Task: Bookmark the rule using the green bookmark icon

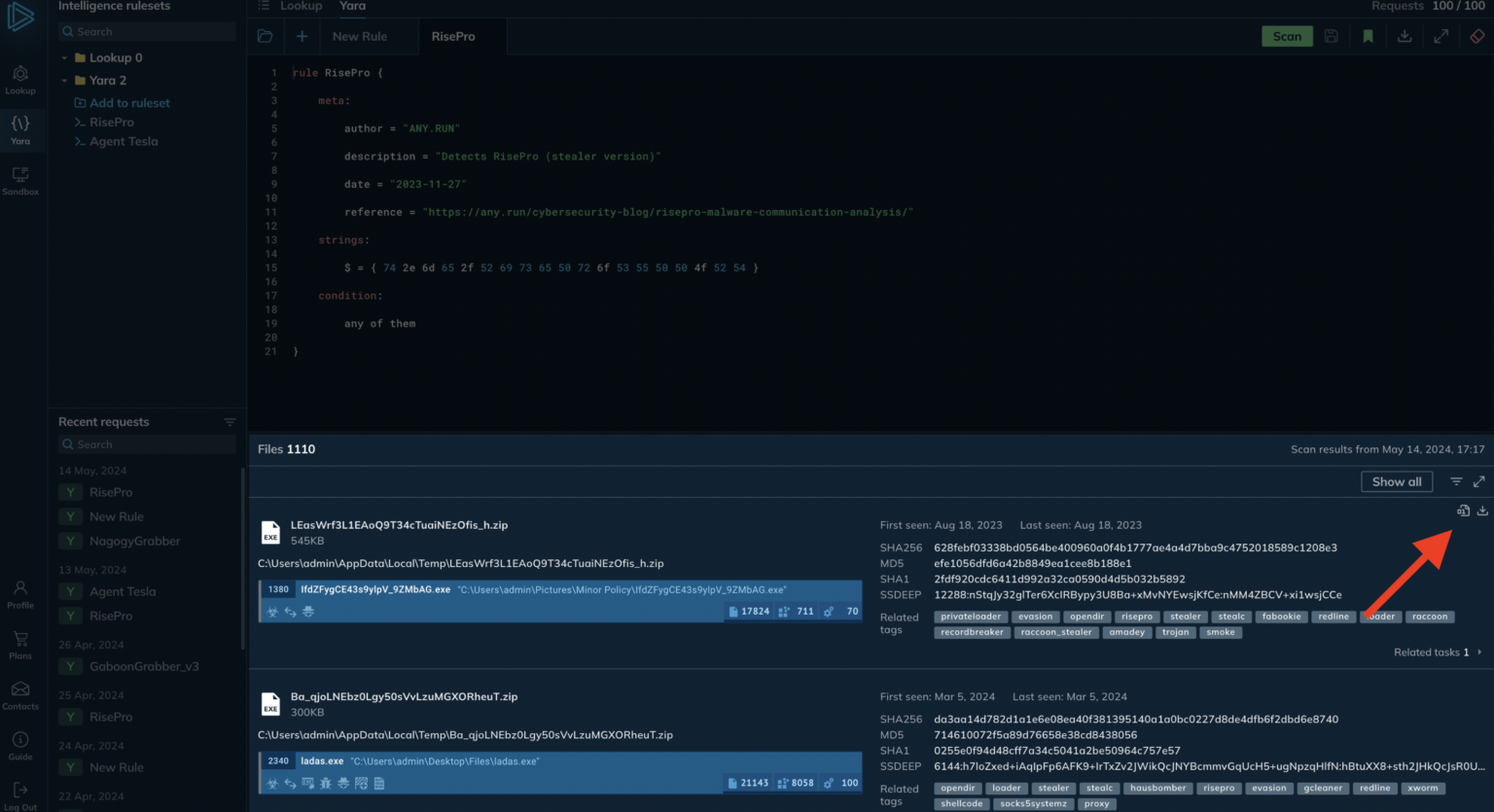Action: (1368, 36)
